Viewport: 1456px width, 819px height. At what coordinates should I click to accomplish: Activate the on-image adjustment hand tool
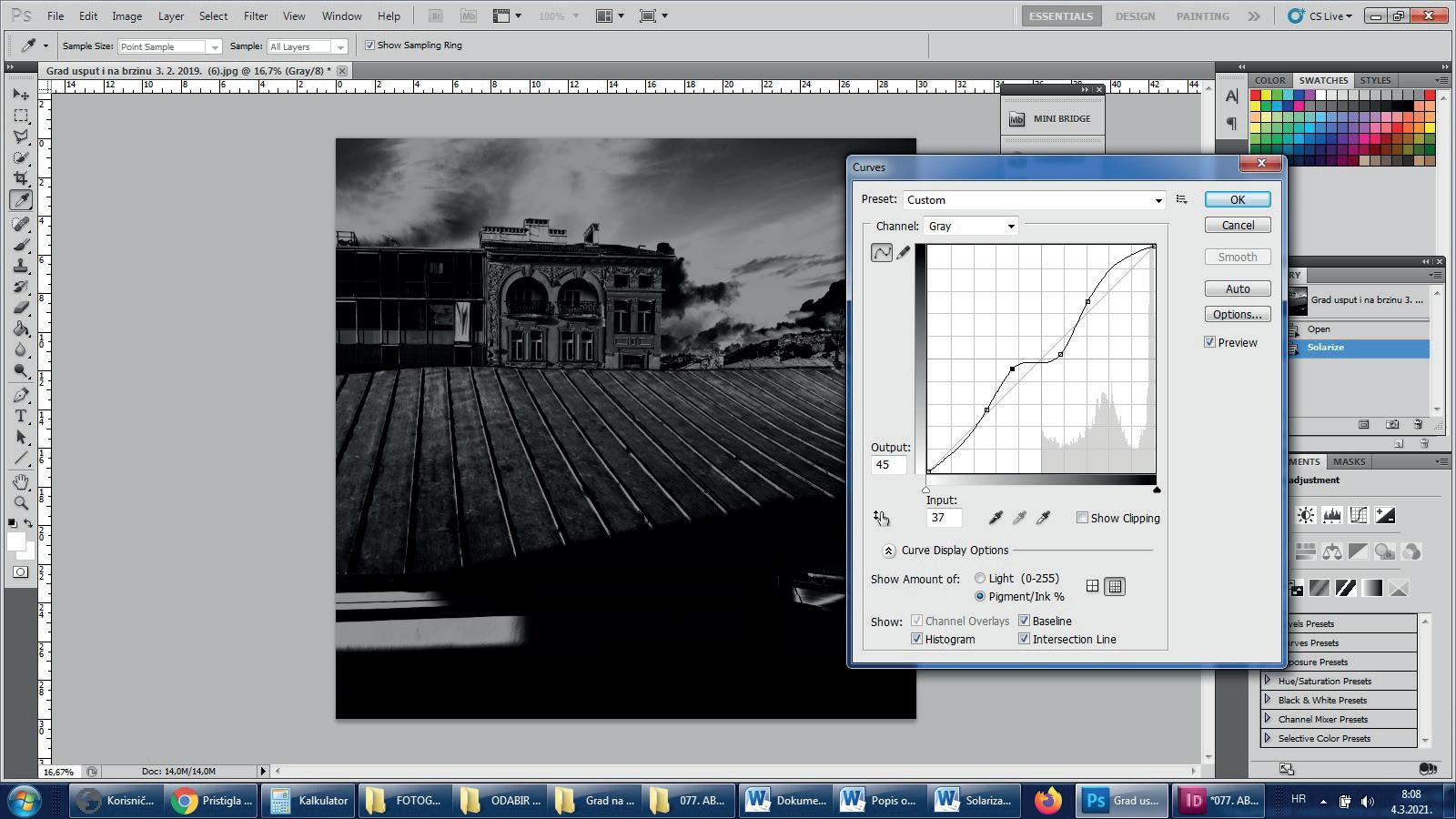(x=881, y=518)
